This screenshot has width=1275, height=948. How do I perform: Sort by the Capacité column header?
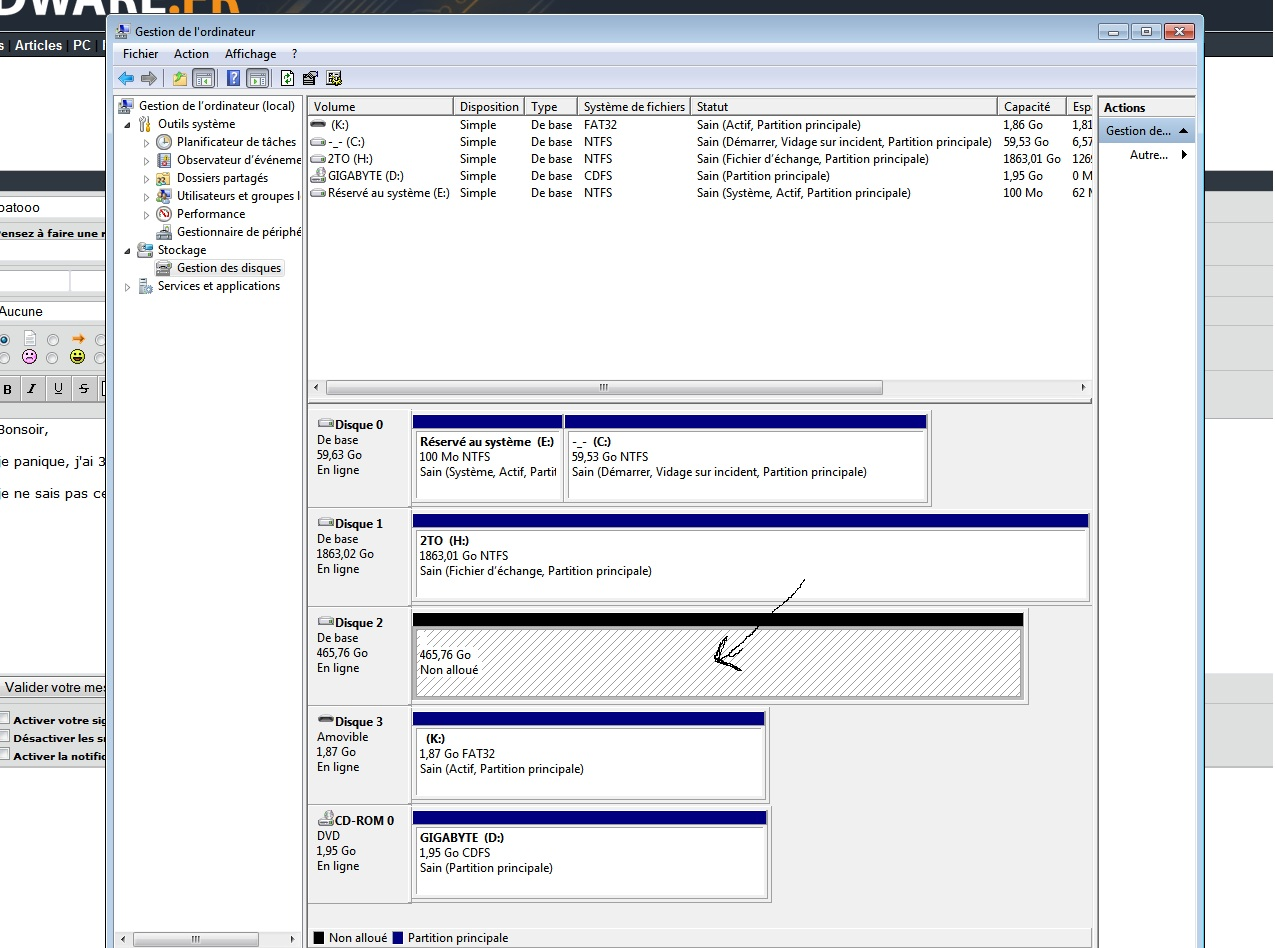pos(1032,106)
